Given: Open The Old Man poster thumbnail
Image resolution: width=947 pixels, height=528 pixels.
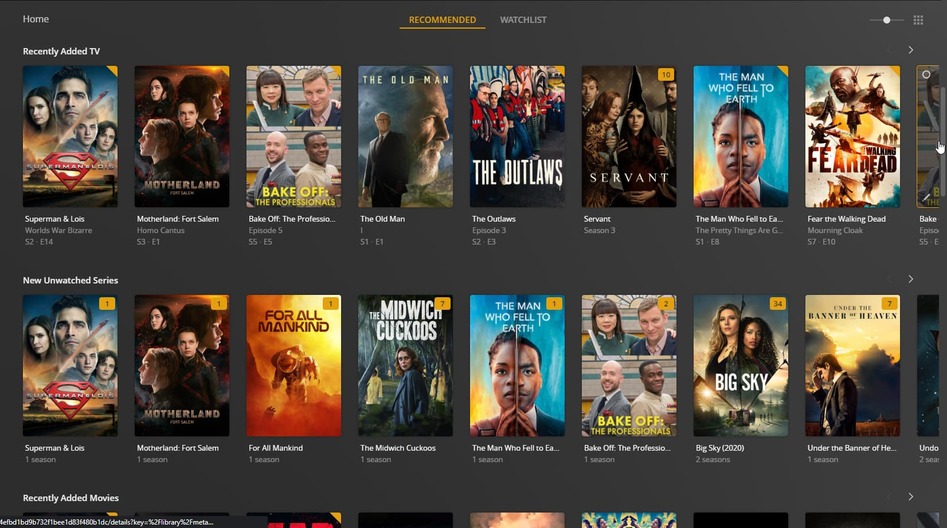Looking at the screenshot, I should (405, 137).
